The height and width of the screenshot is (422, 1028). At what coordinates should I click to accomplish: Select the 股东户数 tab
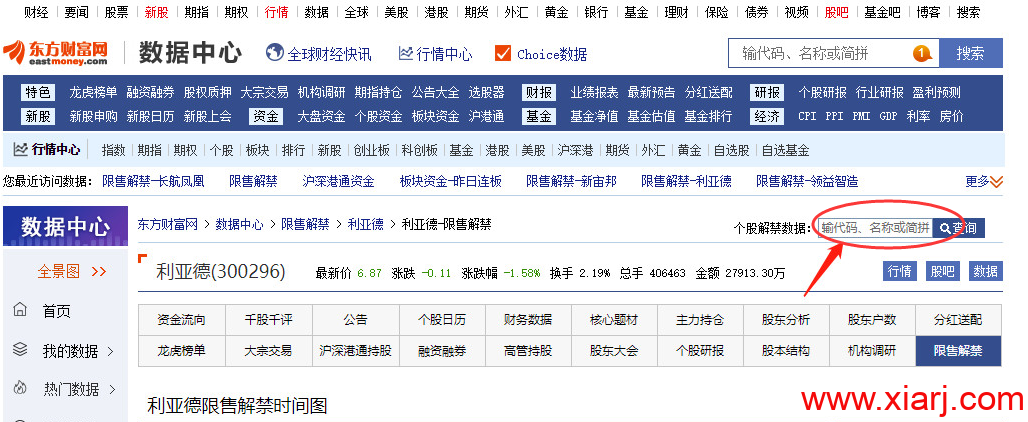pyautogui.click(x=872, y=320)
